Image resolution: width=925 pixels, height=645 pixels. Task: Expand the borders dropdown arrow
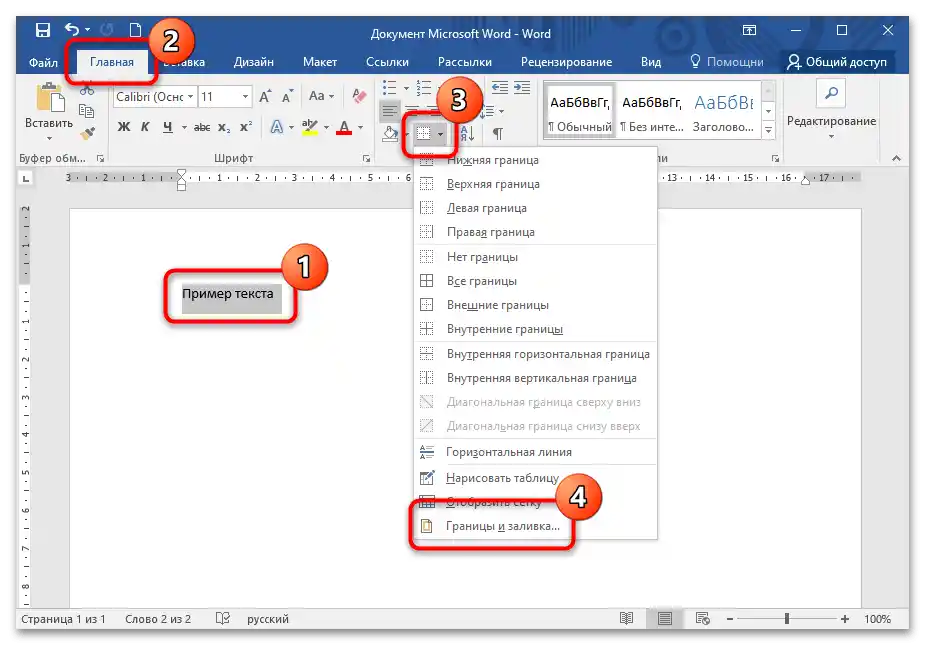pyautogui.click(x=441, y=134)
